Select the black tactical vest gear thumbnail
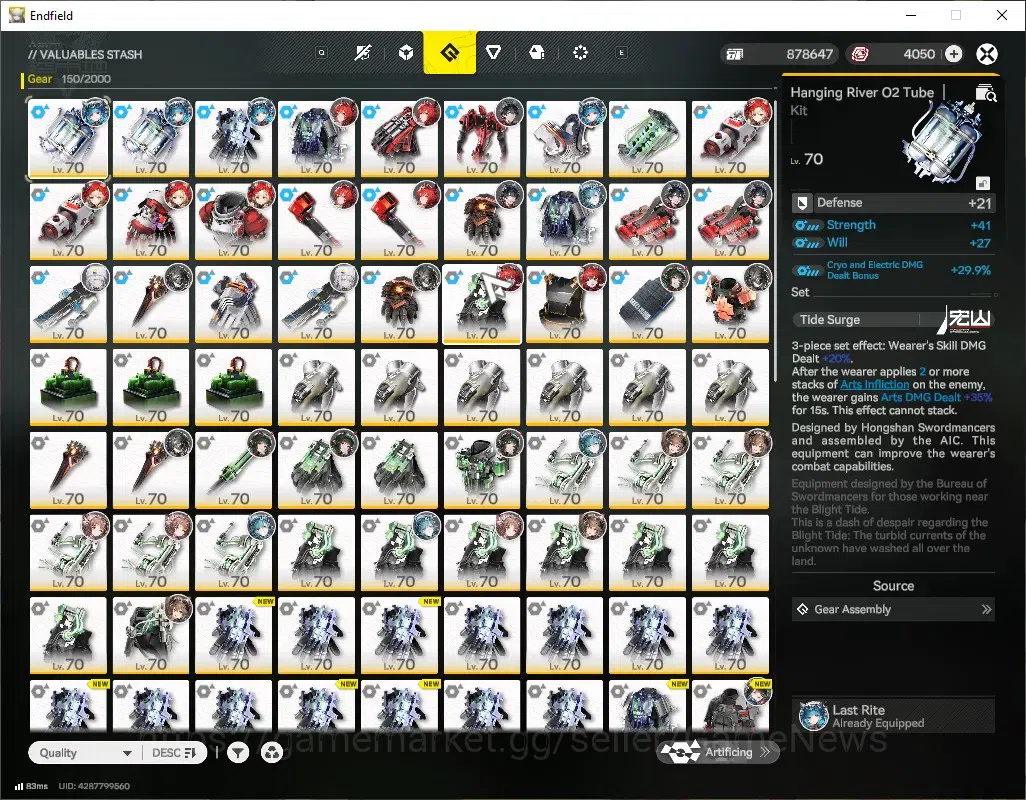The height and width of the screenshot is (800, 1026). coord(565,304)
